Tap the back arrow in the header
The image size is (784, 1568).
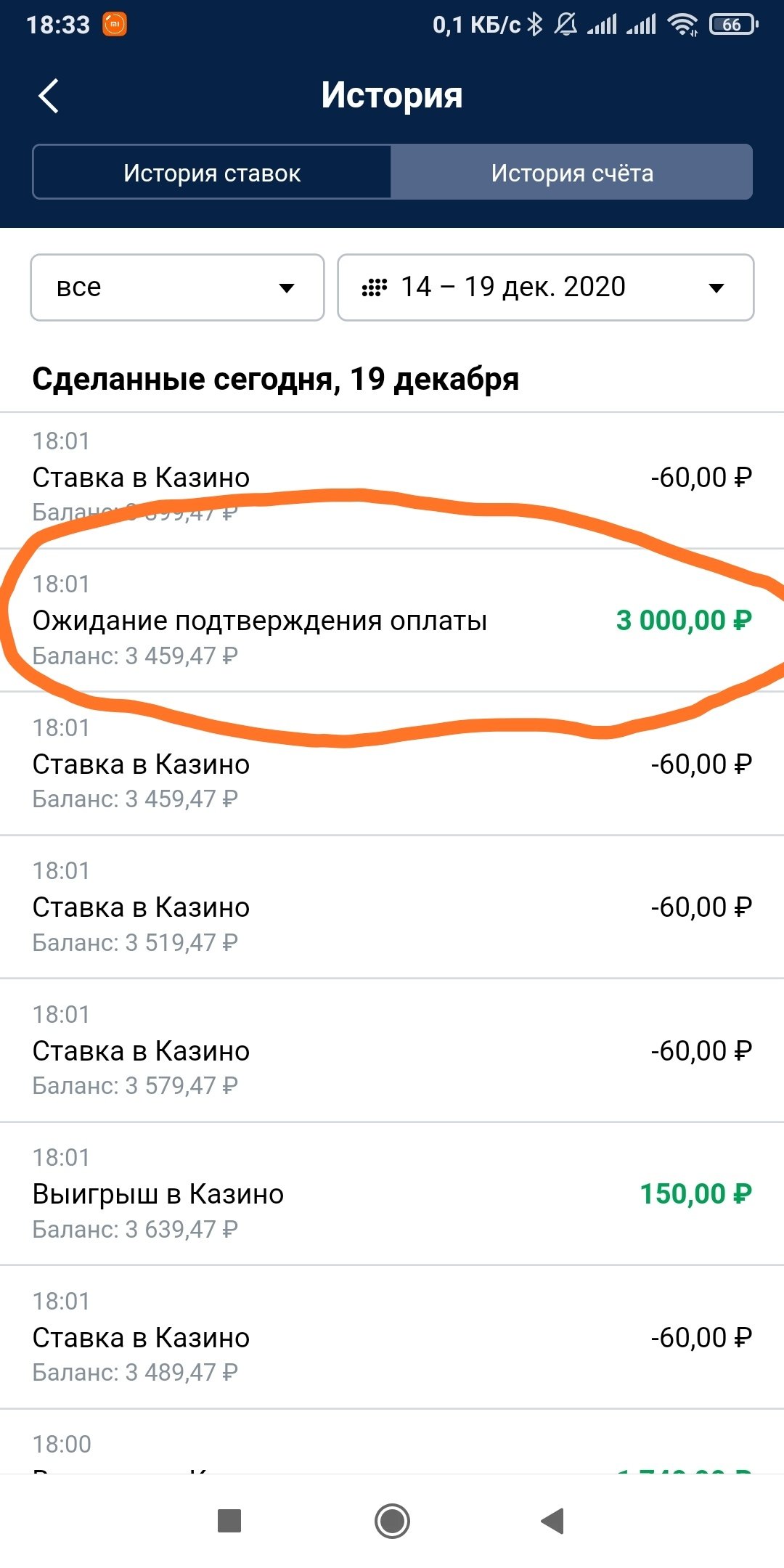pos(49,96)
